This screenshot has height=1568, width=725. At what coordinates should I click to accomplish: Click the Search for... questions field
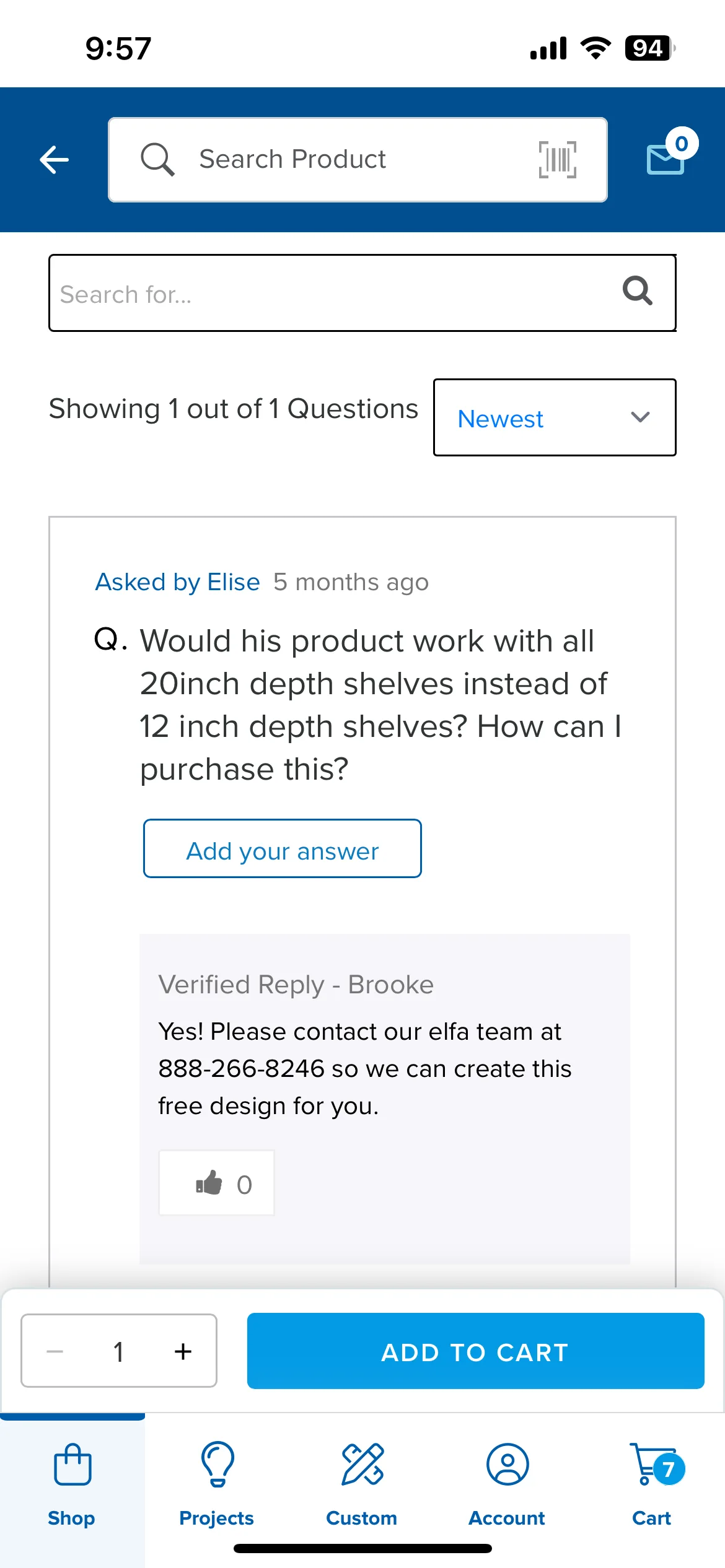(x=362, y=293)
